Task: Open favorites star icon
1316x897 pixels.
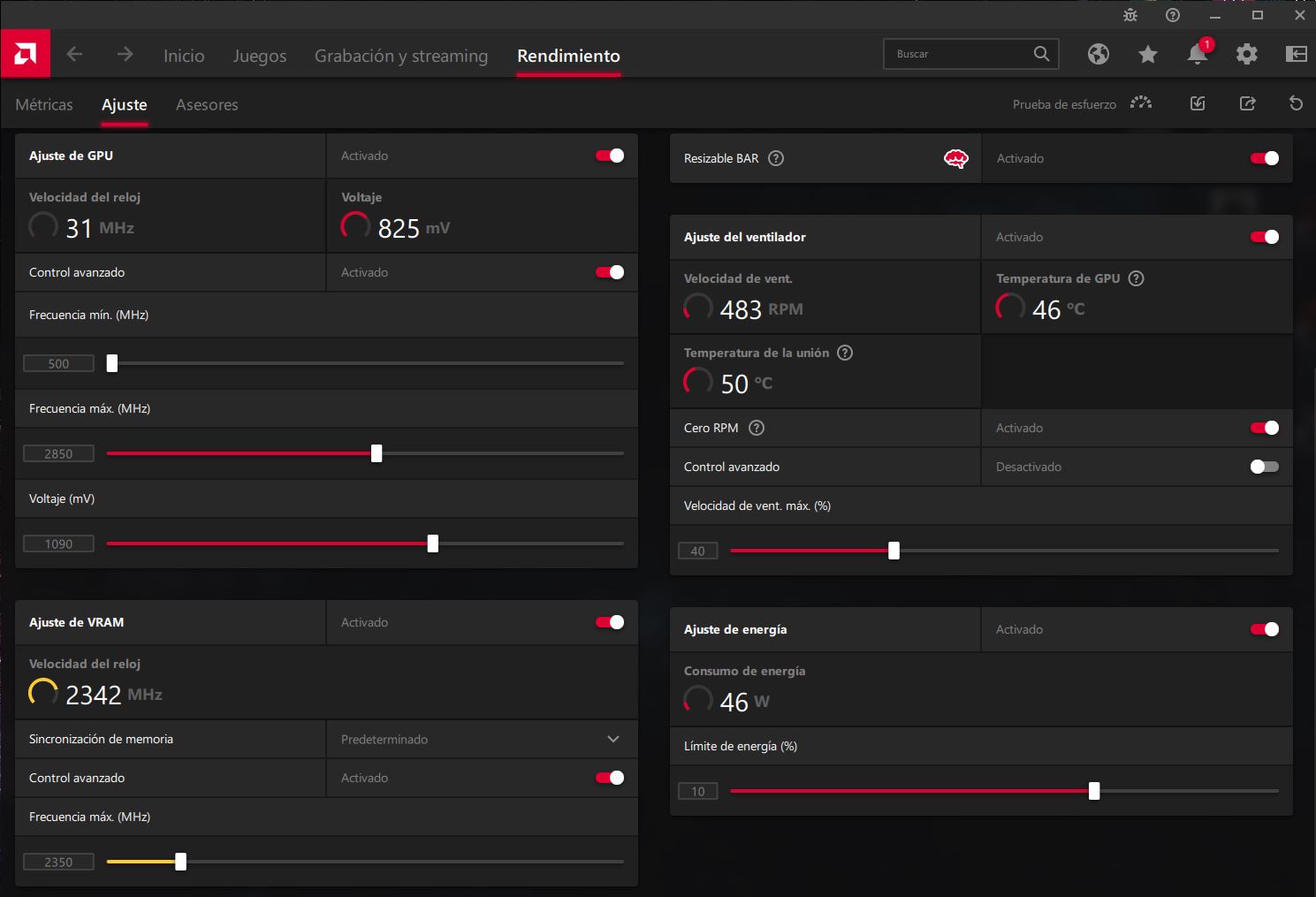Action: (1147, 55)
